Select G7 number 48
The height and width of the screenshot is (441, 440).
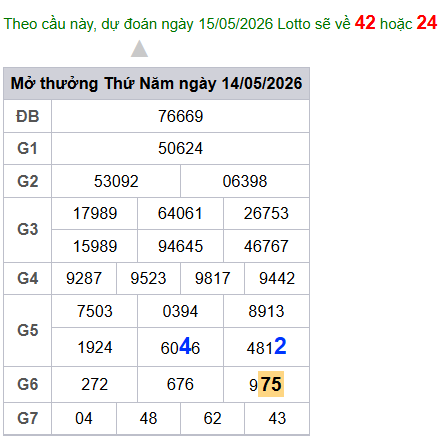[x=148, y=418]
